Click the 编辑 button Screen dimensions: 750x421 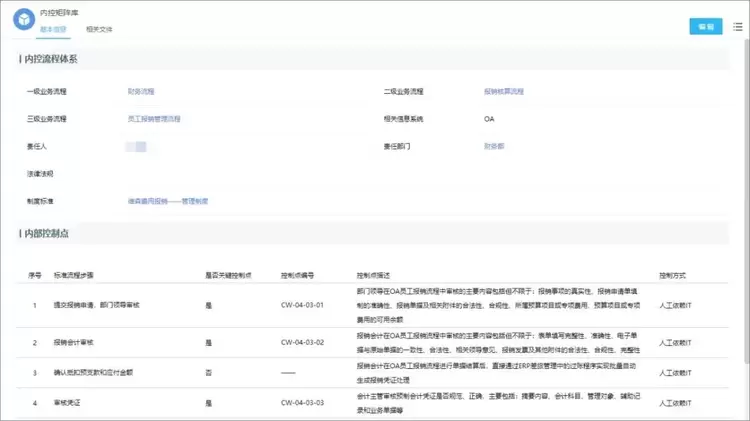point(705,27)
